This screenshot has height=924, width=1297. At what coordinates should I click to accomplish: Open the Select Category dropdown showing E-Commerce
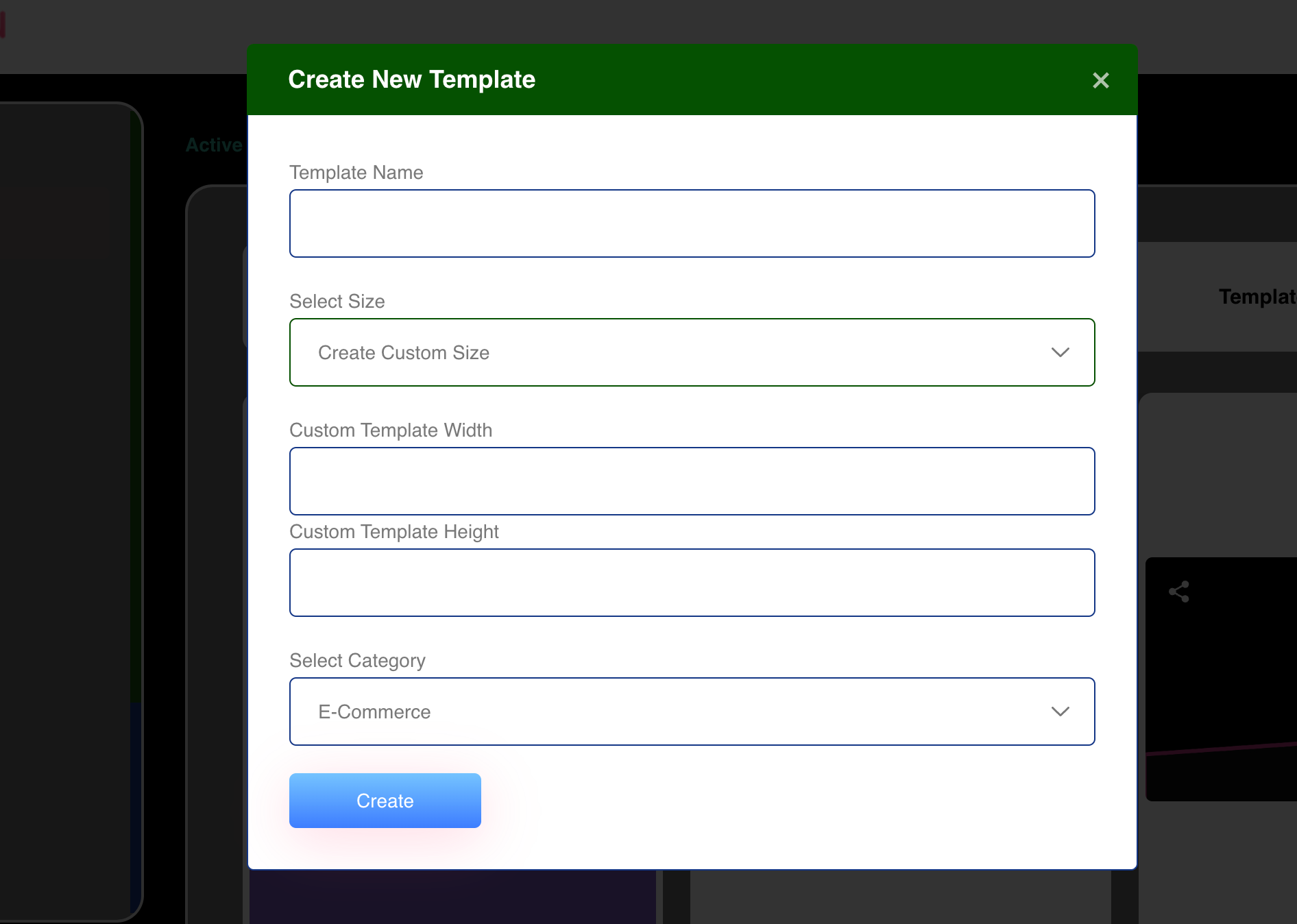click(x=692, y=712)
